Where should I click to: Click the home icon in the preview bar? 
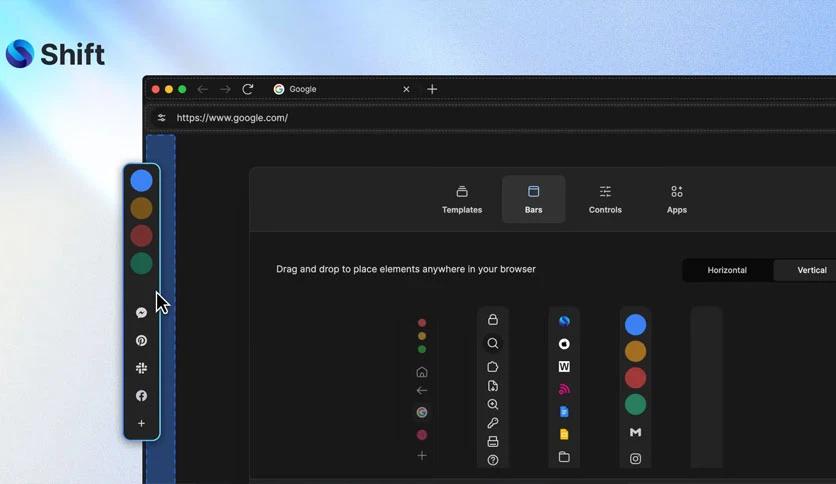(422, 372)
